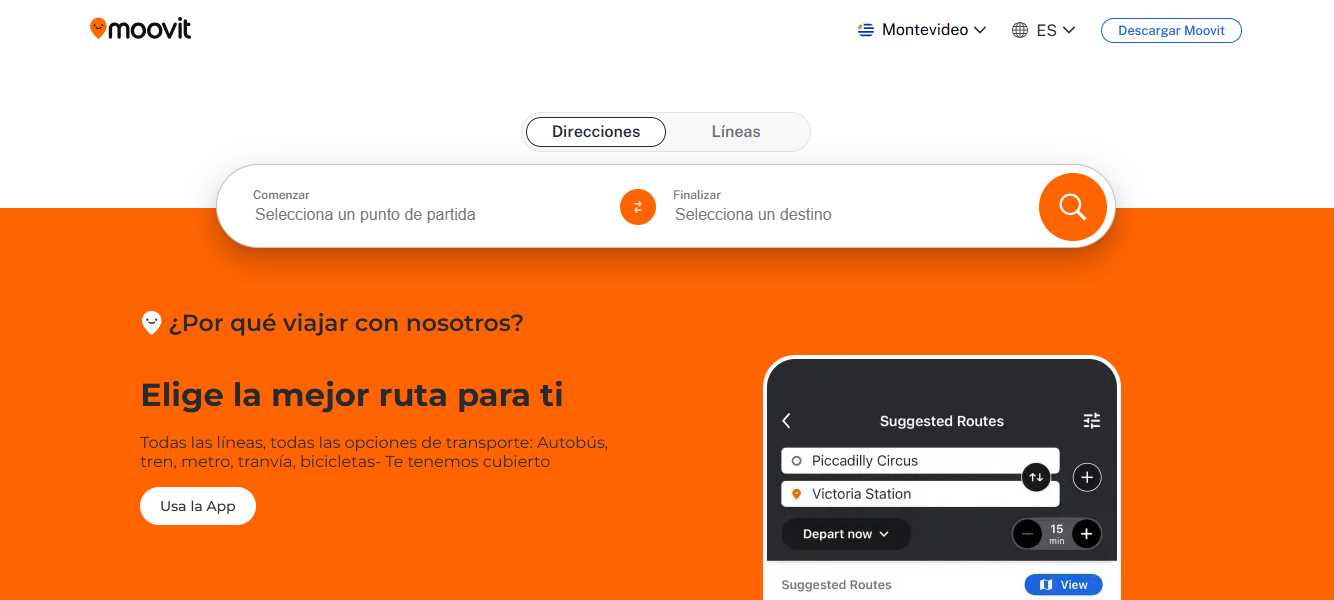This screenshot has width=1334, height=600.
Task: Click the heading Elige la mejor ruta para ti
Action: click(352, 395)
